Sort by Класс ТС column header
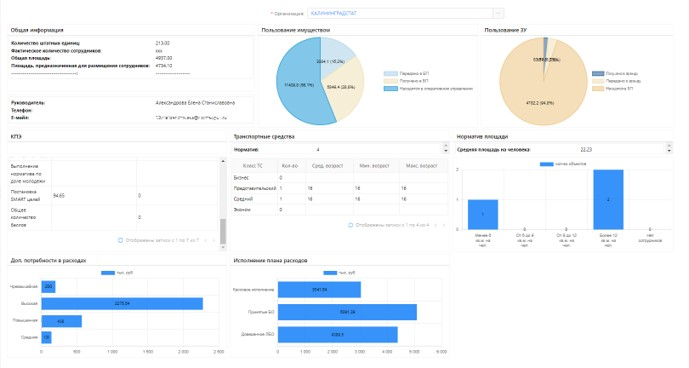The height and width of the screenshot is (368, 689). click(254, 166)
